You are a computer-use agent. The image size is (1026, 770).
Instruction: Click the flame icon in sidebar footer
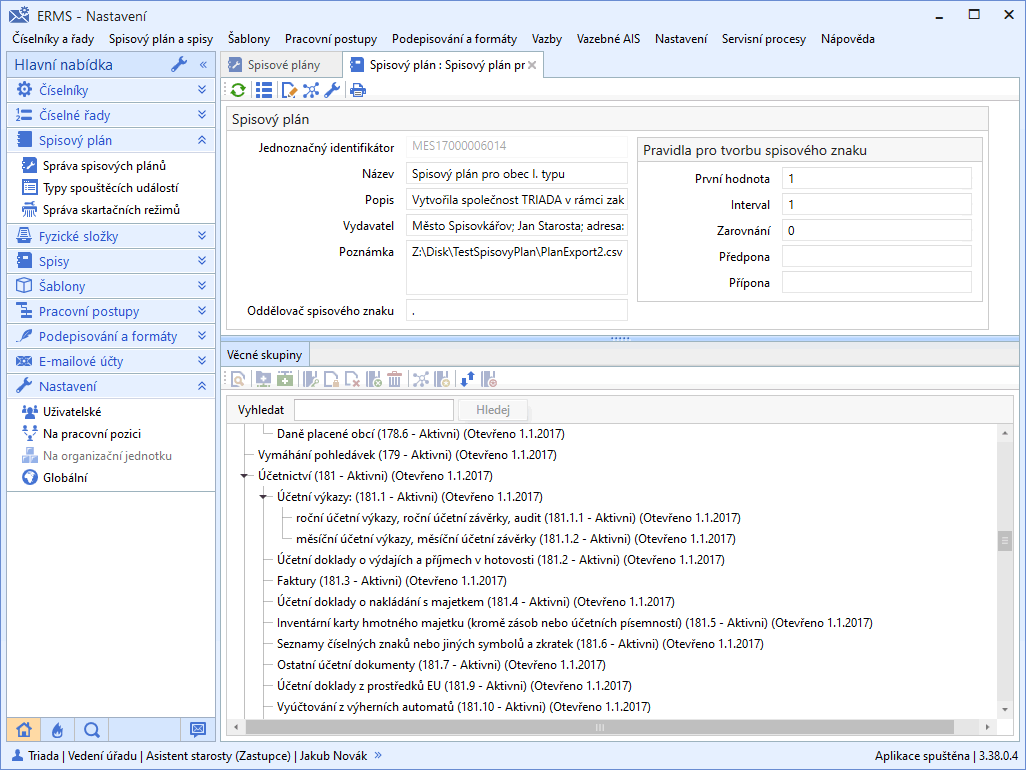[x=57, y=729]
